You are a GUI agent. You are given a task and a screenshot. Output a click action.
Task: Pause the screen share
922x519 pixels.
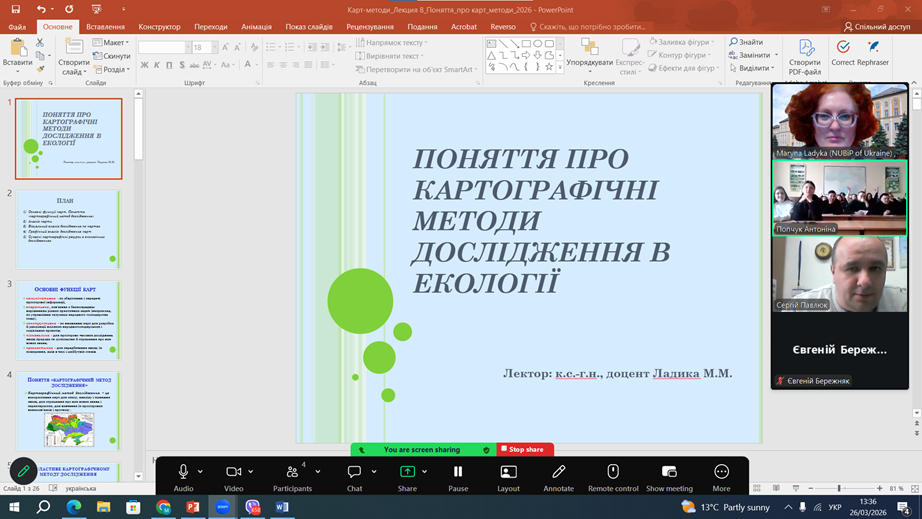(x=457, y=472)
